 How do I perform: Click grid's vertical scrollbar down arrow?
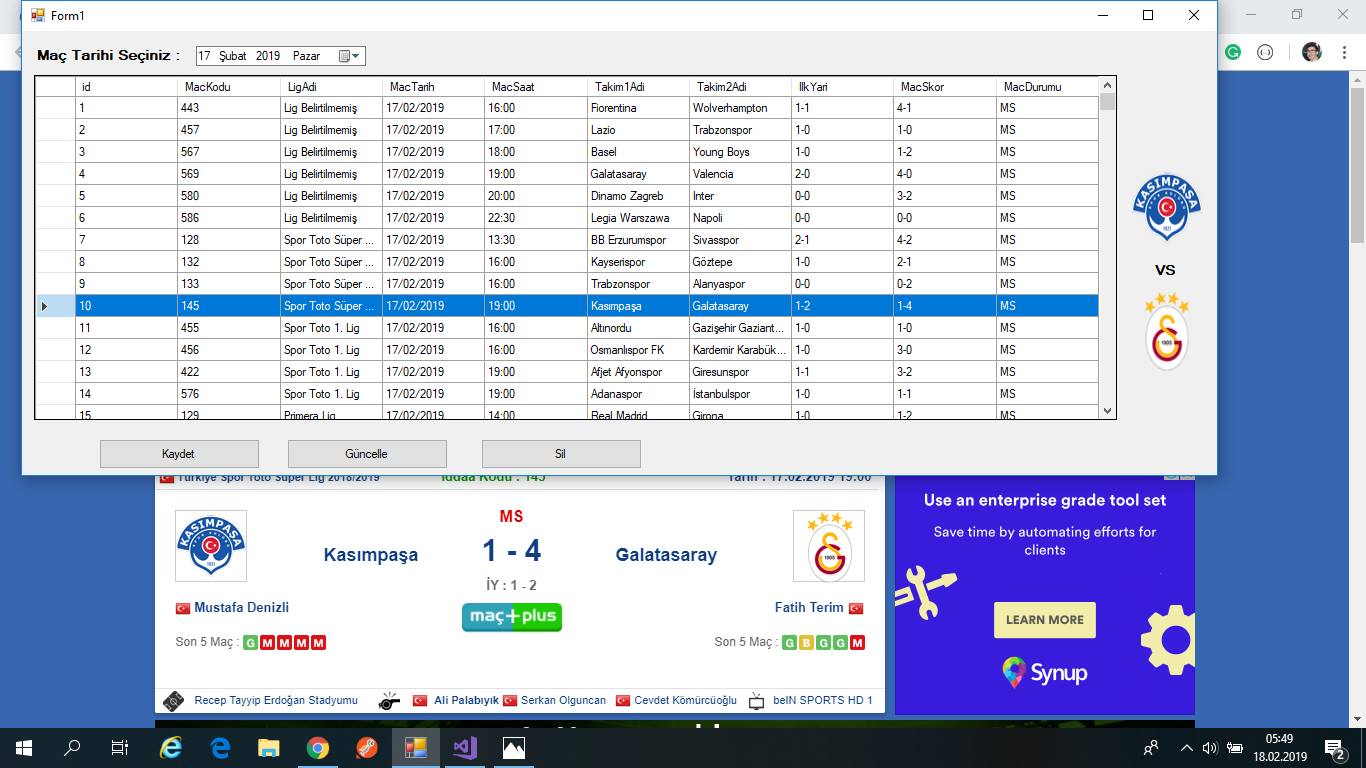click(1107, 411)
